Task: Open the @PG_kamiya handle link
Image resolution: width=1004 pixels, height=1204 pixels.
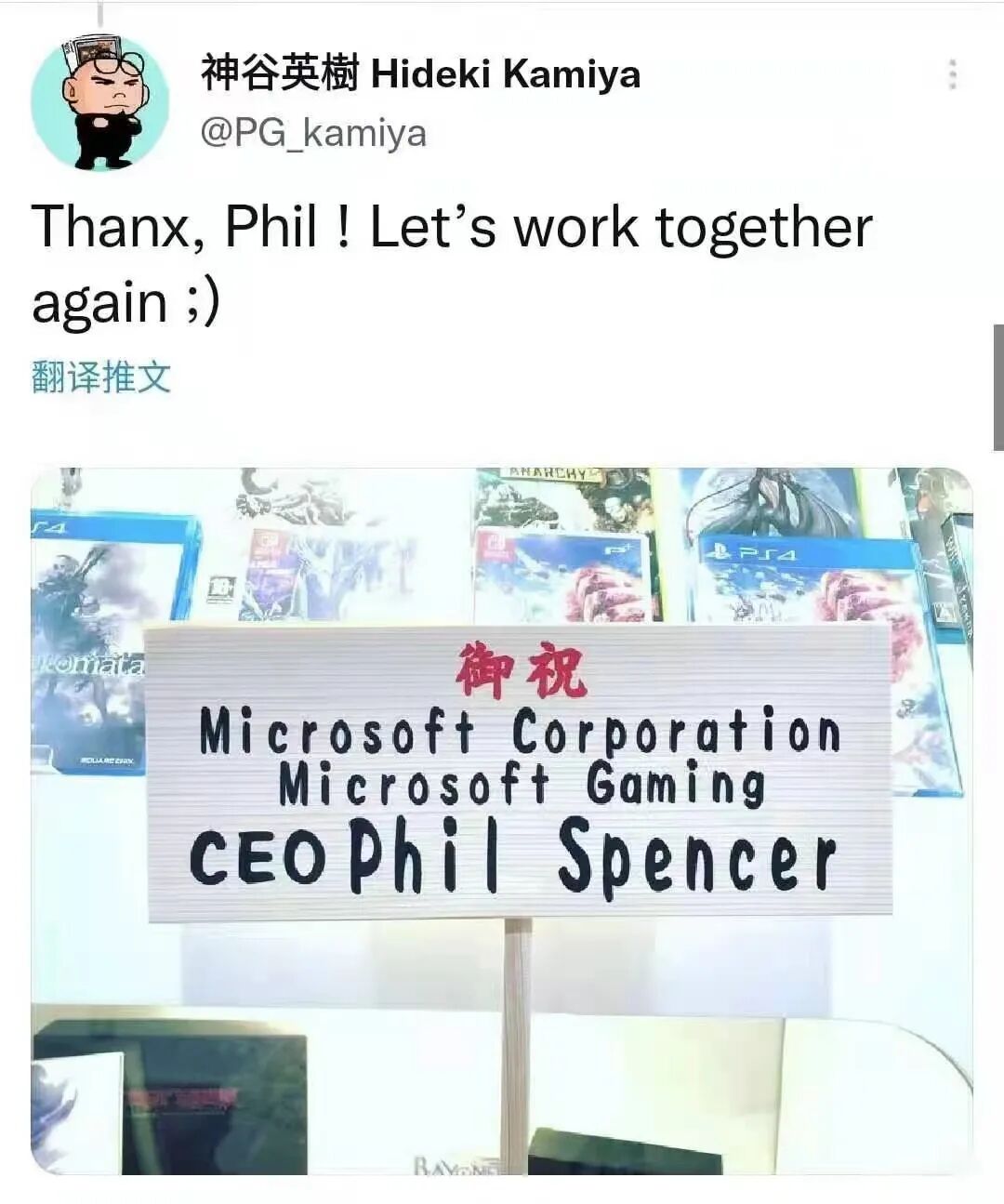Action: click(x=313, y=133)
